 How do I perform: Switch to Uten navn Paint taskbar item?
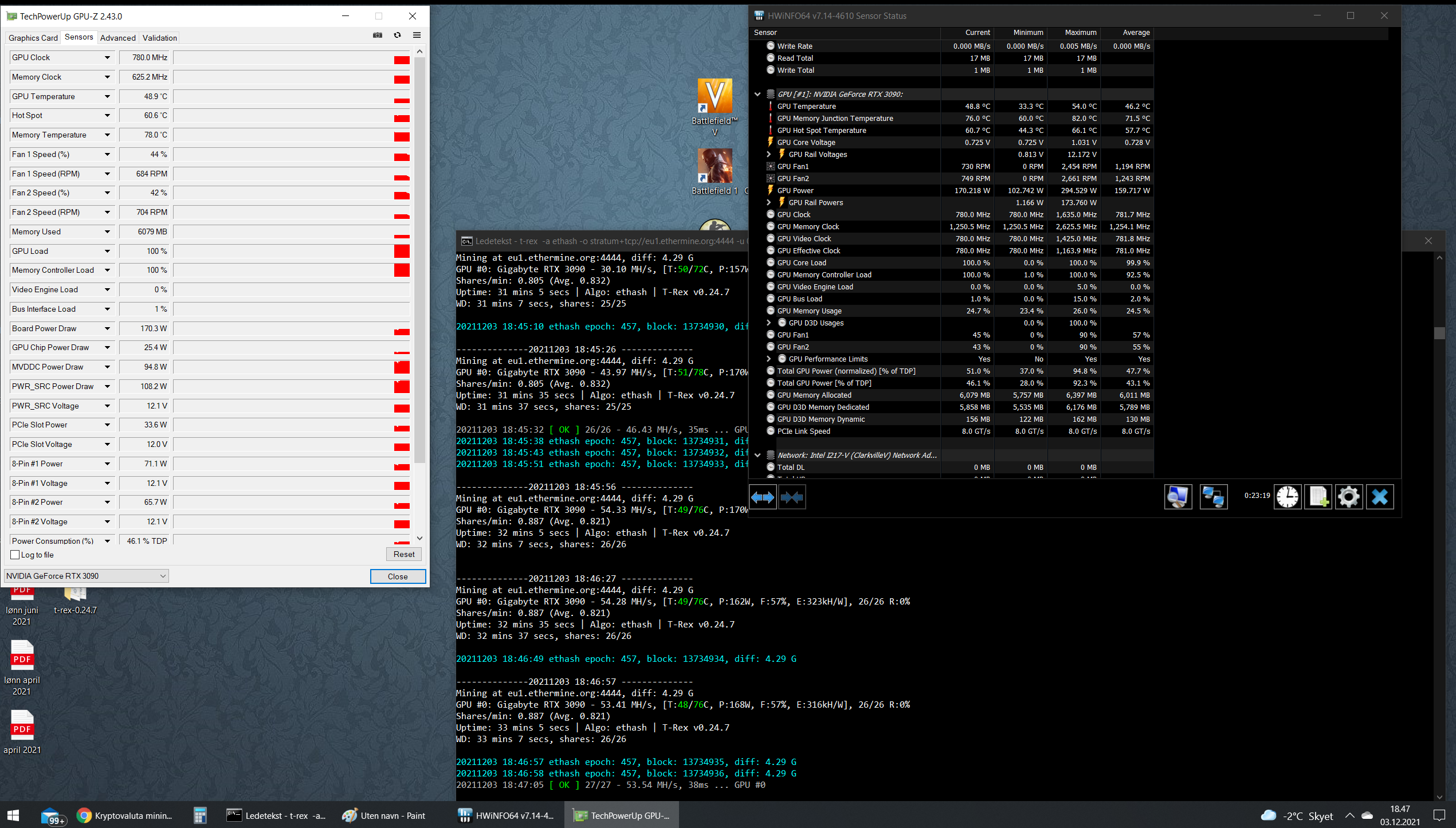[384, 815]
